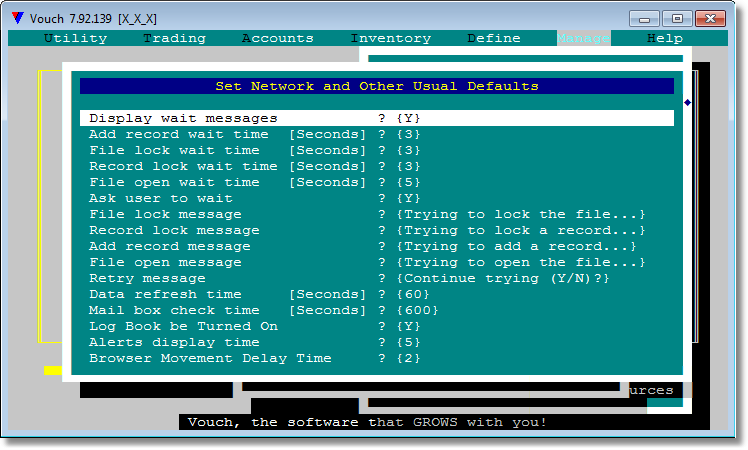
Task: Click the 'Data refresh time' label
Action: 165,294
